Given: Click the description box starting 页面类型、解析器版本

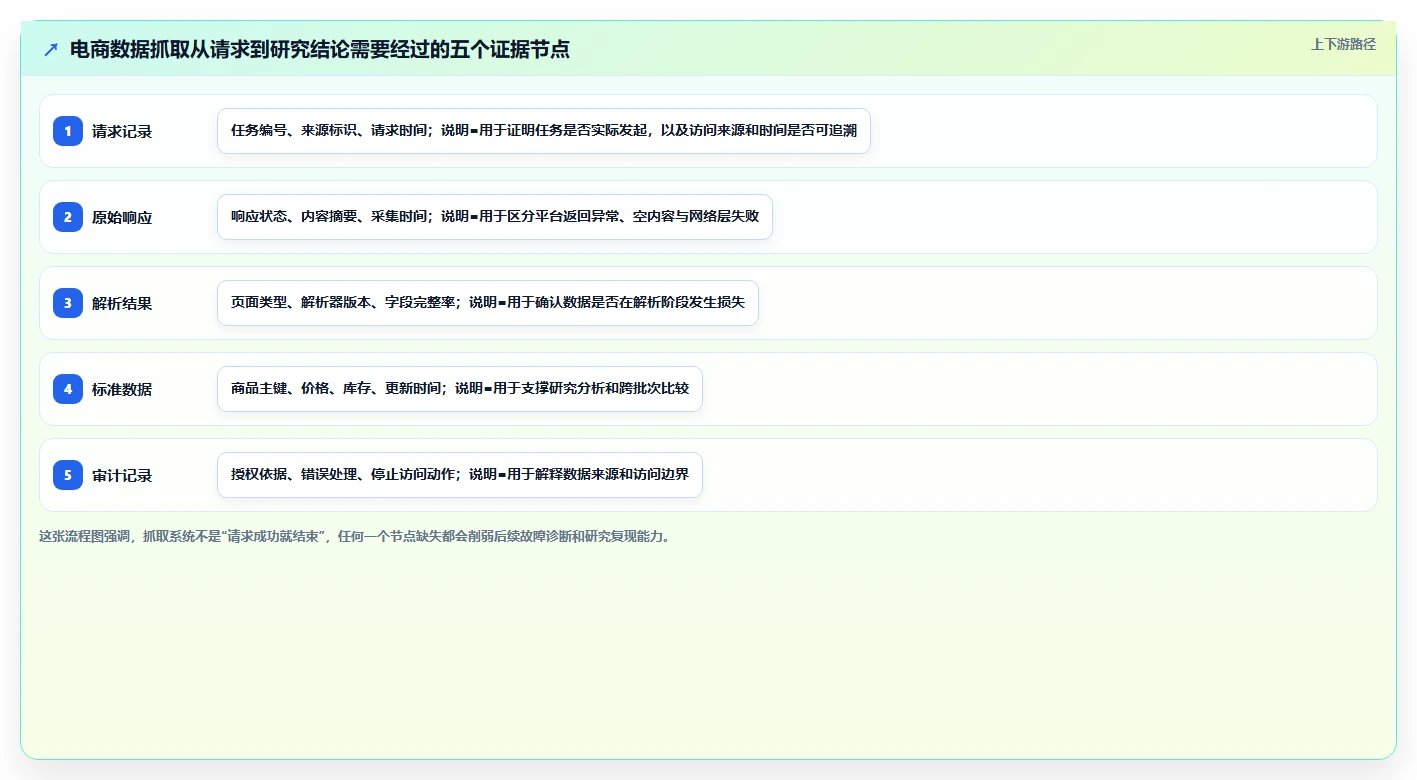Looking at the screenshot, I should [x=488, y=303].
